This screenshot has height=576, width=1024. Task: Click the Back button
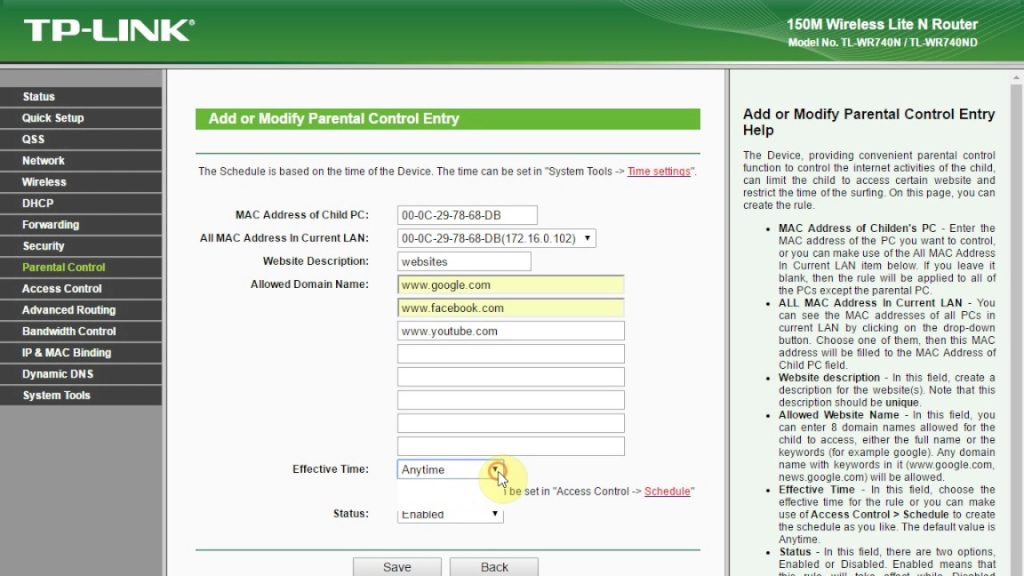(494, 567)
